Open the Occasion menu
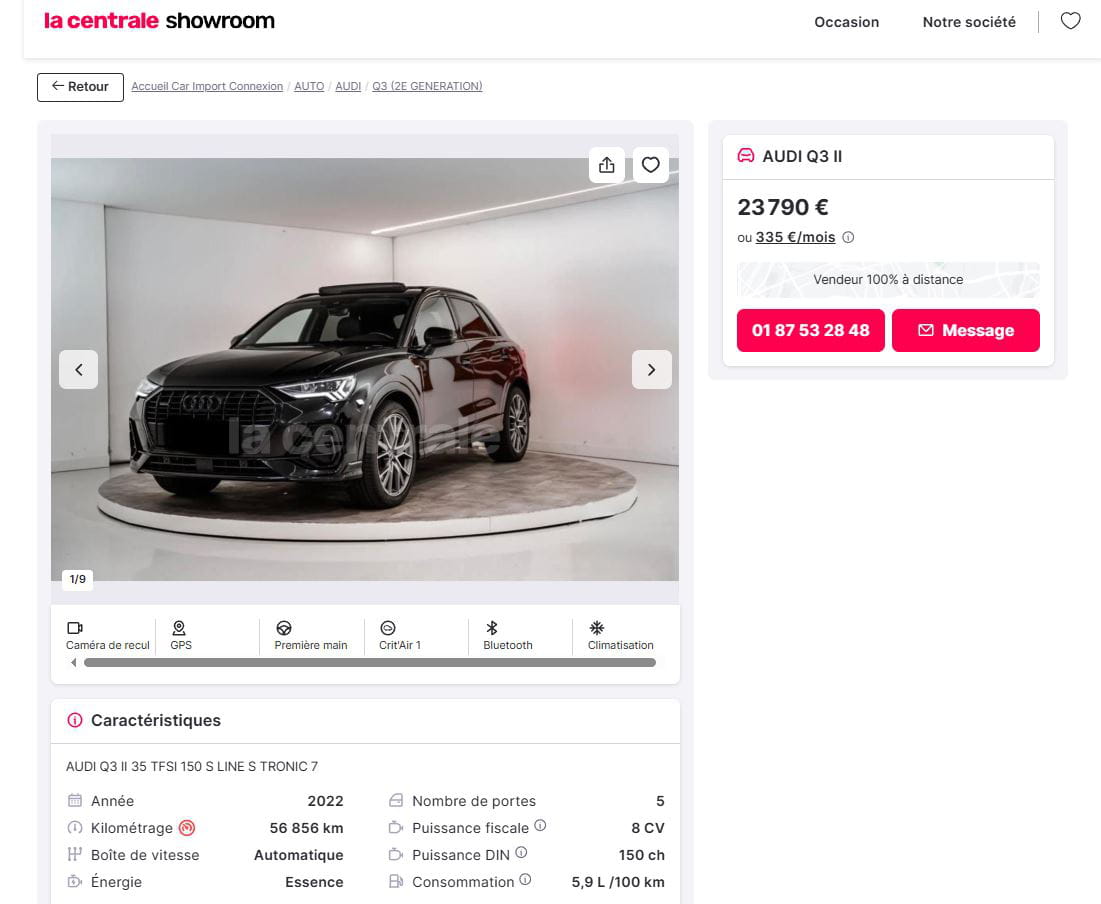The width and height of the screenshot is (1101, 904). pos(846,22)
